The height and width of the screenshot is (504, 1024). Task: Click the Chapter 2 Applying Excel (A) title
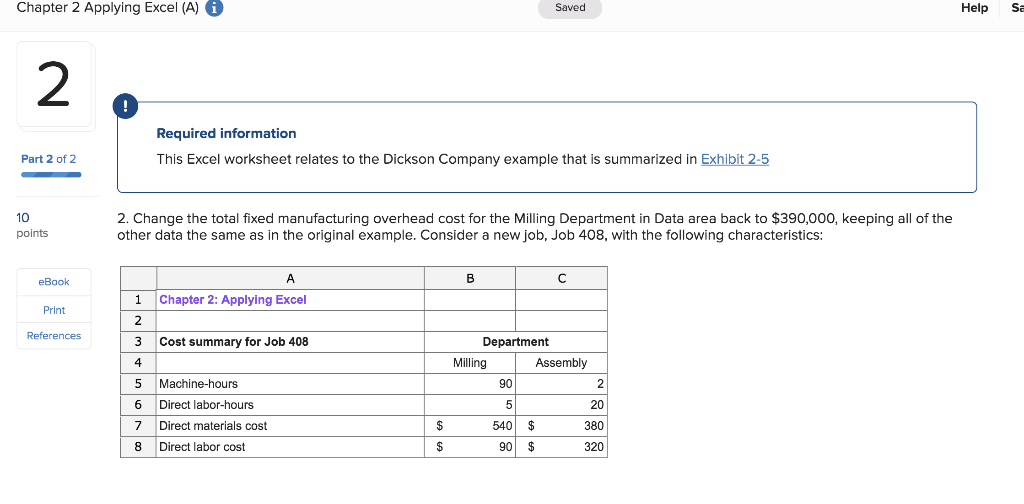(108, 8)
